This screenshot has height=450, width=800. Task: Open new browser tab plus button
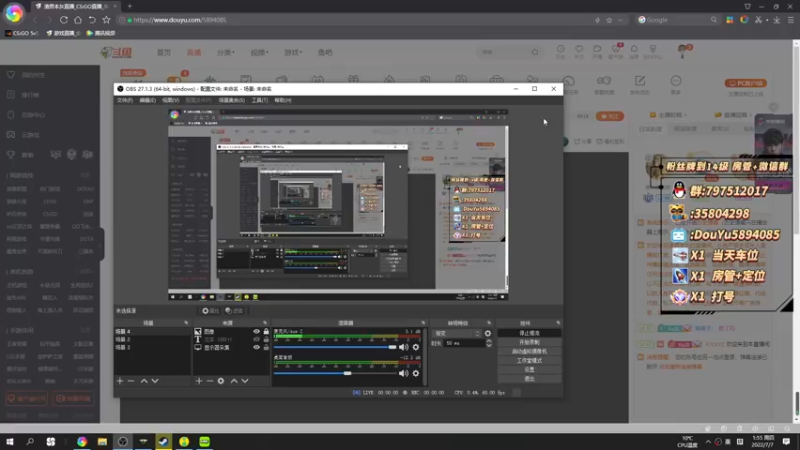tap(130, 6)
